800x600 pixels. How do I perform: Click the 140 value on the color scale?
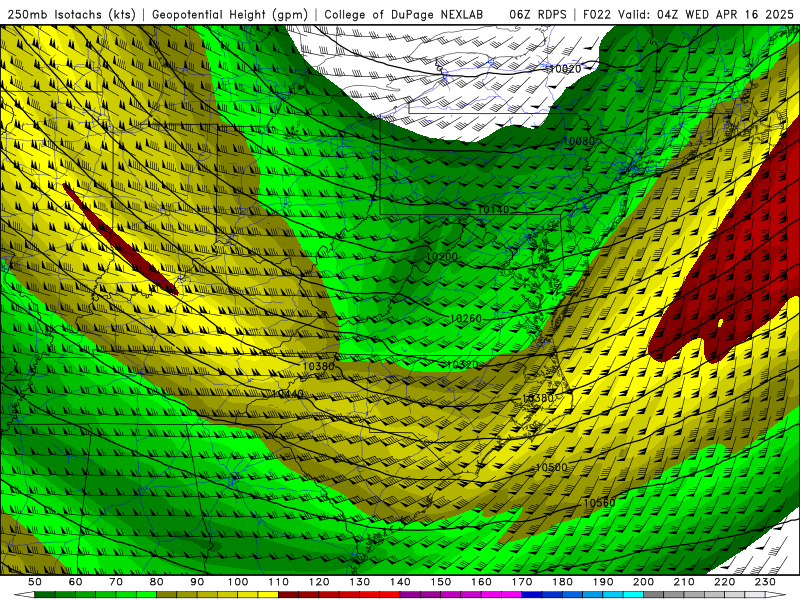pyautogui.click(x=401, y=582)
